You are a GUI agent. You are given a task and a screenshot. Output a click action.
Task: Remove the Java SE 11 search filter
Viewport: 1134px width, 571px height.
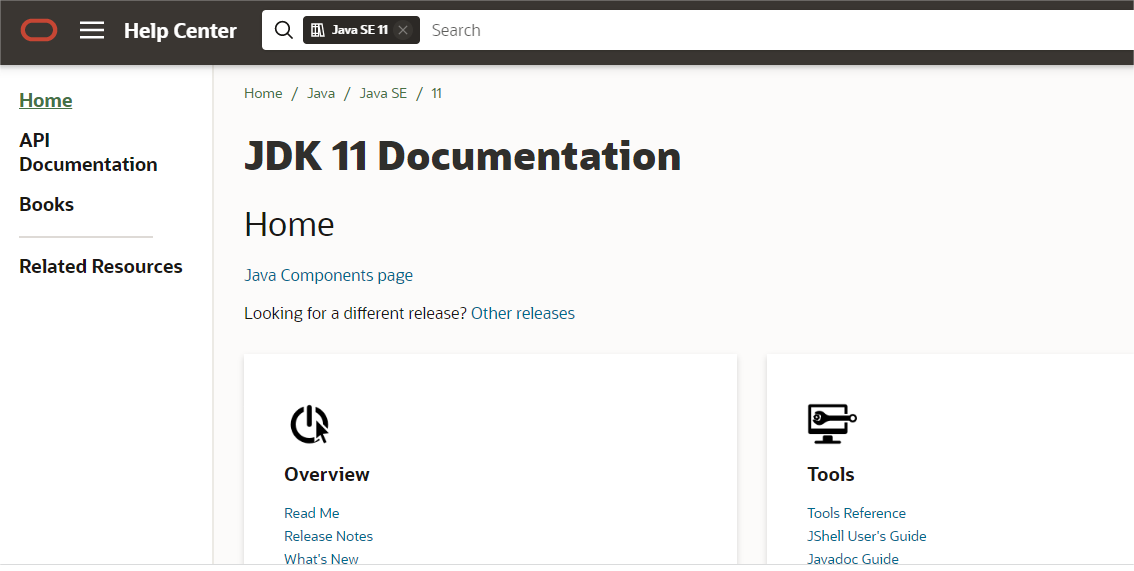tap(403, 30)
